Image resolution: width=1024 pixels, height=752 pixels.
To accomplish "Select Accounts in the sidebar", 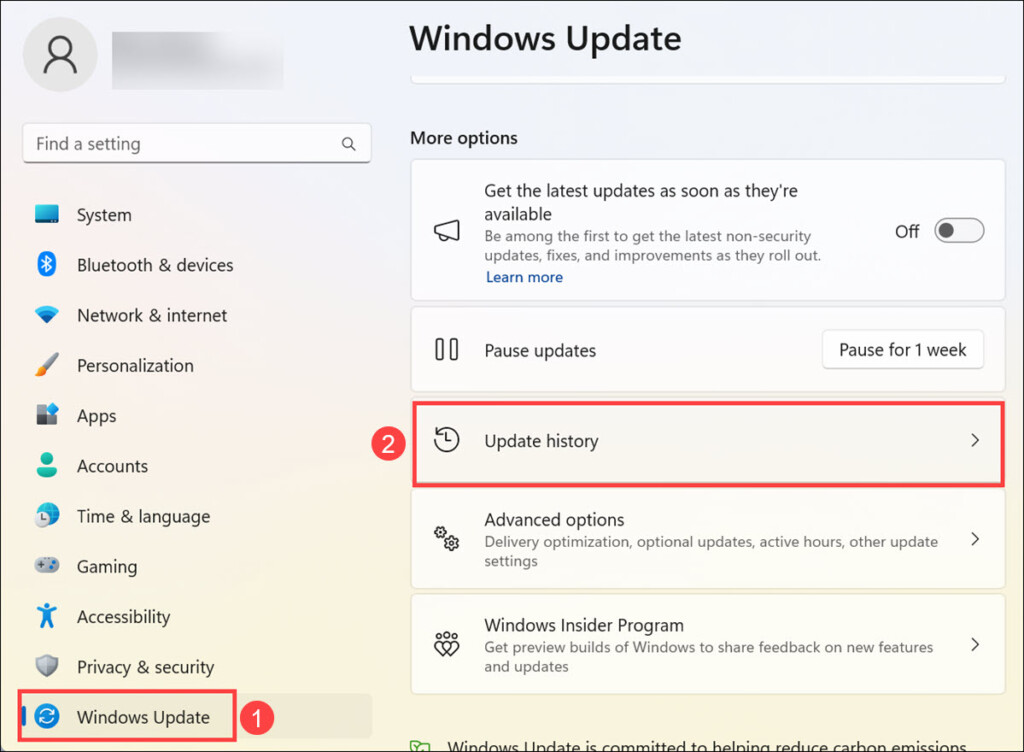I will 112,466.
